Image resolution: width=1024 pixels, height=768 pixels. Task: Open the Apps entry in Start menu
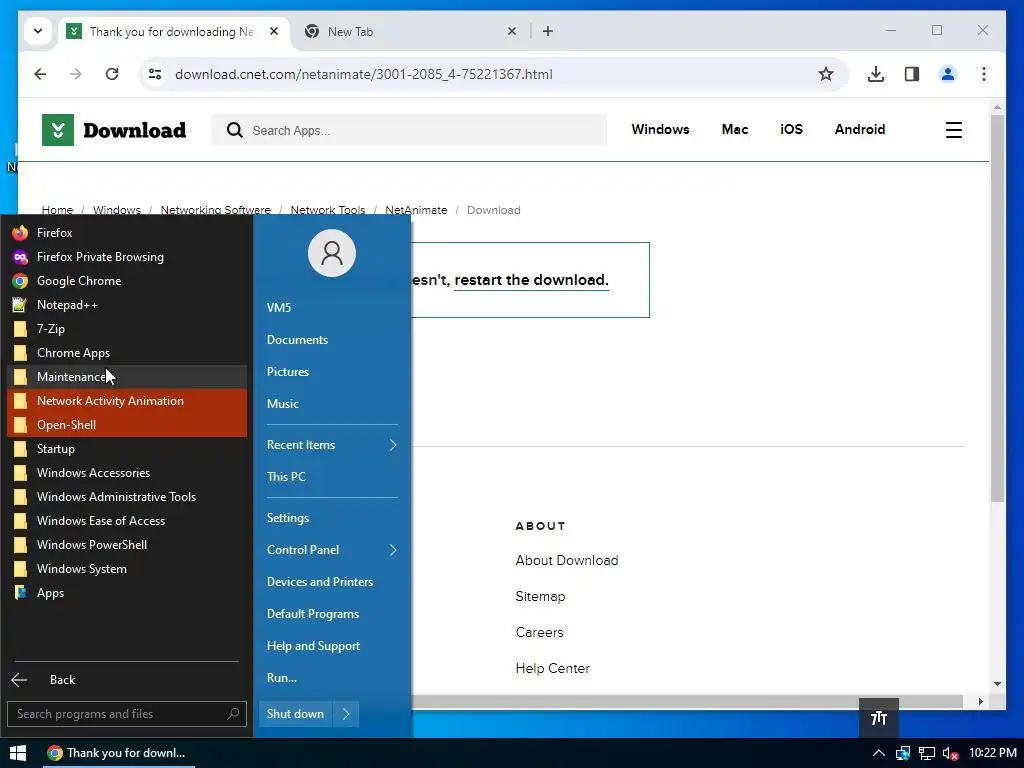127,593
